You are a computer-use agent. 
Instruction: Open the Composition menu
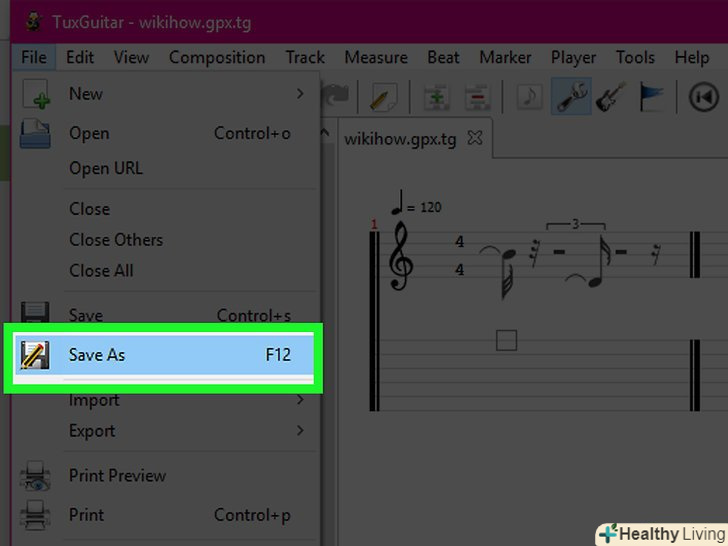click(x=217, y=58)
